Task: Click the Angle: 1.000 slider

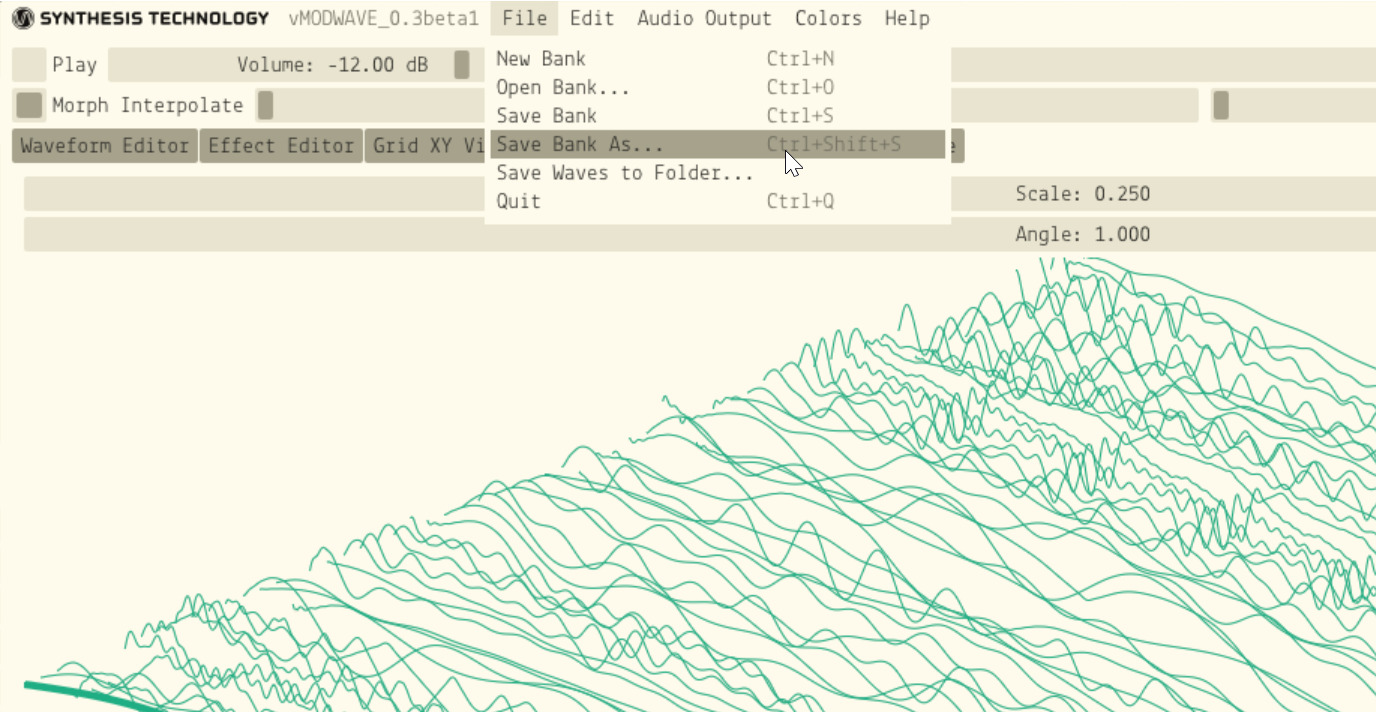Action: [699, 235]
